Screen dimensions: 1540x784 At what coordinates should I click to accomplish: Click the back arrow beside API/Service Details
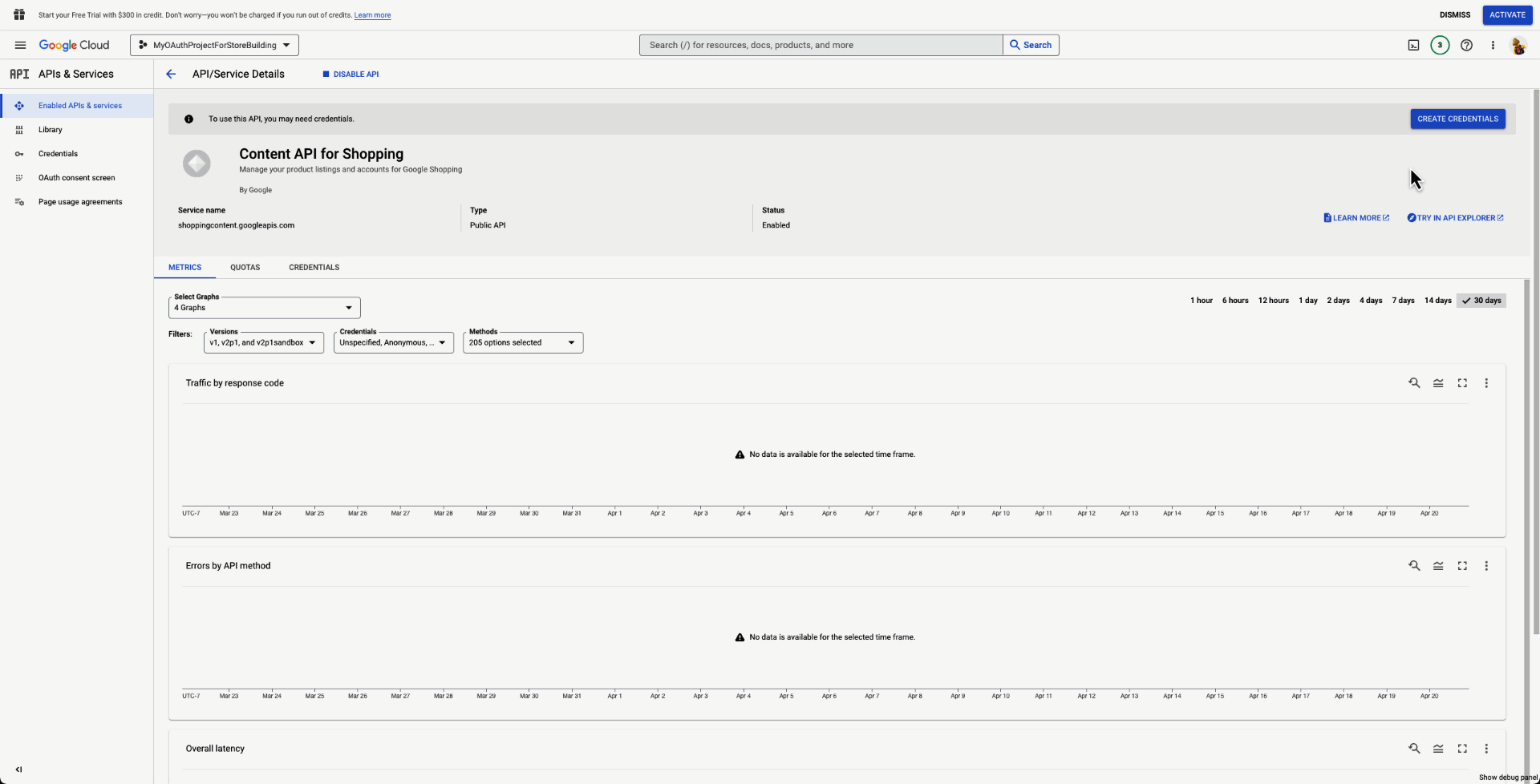tap(171, 74)
